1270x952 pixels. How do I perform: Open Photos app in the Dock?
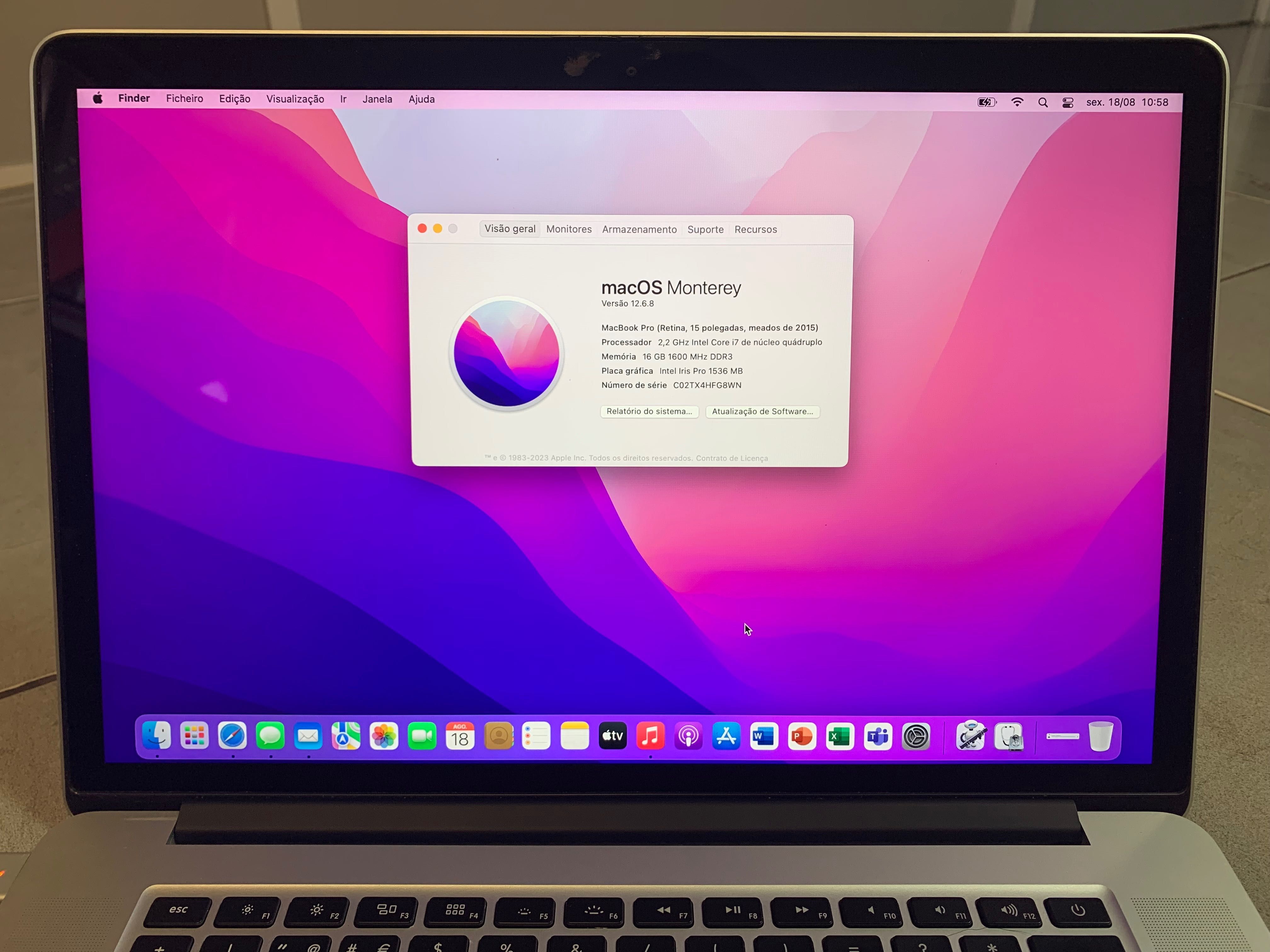[384, 736]
